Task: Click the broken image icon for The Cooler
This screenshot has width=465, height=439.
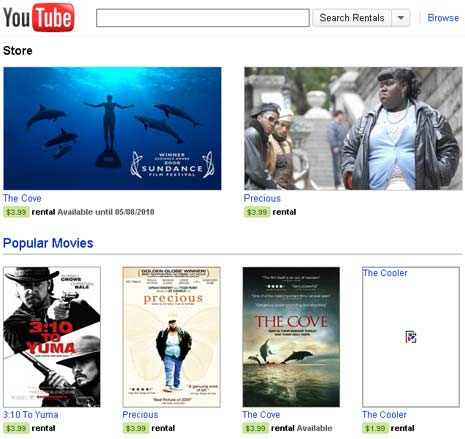Action: click(x=411, y=337)
